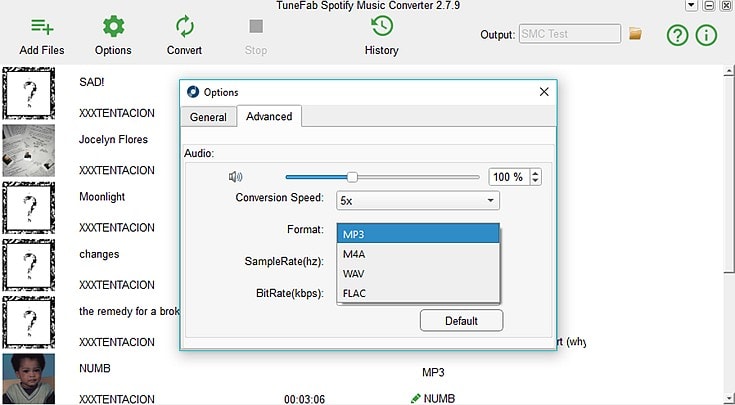Click the volume speaker icon in Options

point(235,177)
